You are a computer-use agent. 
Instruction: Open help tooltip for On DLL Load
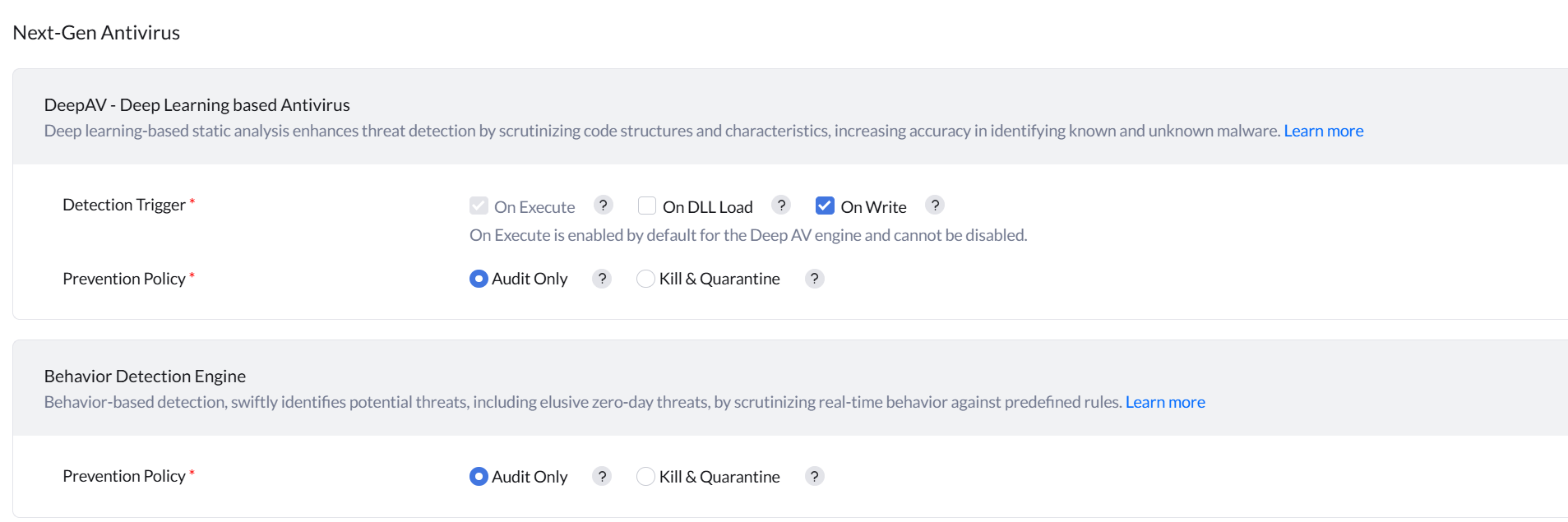coord(781,206)
